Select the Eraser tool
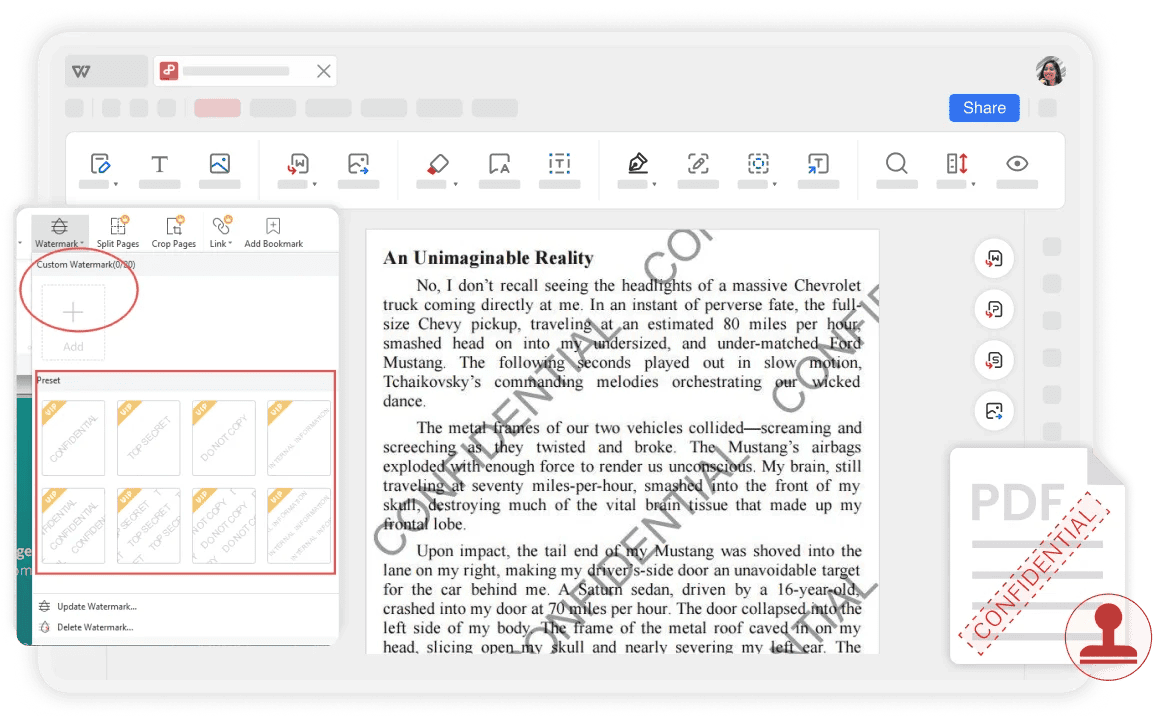Image resolution: width=1160 pixels, height=721 pixels. pos(437,163)
